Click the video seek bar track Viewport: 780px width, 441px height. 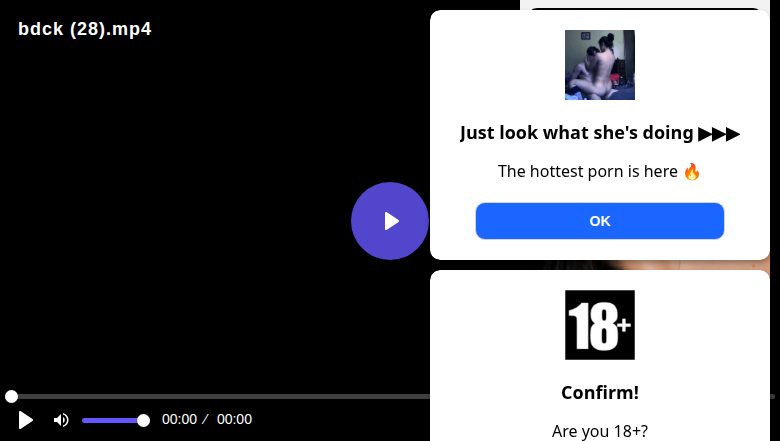pyautogui.click(x=219, y=396)
